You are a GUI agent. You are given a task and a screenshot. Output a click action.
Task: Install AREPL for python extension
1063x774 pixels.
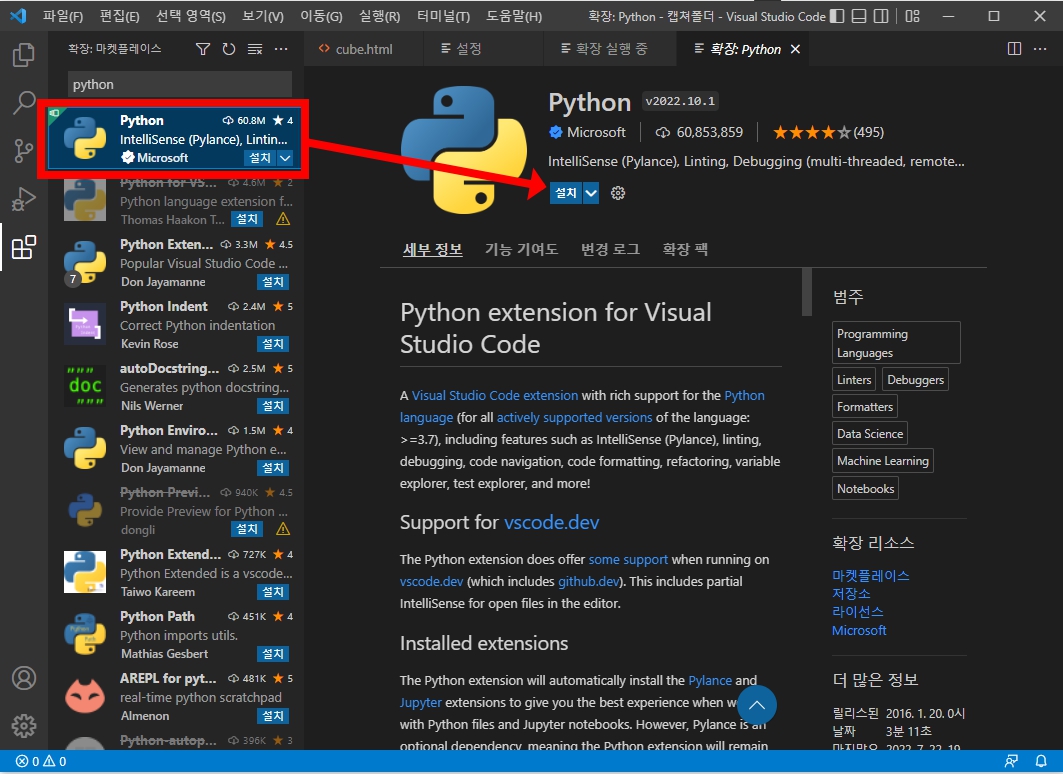(x=273, y=716)
